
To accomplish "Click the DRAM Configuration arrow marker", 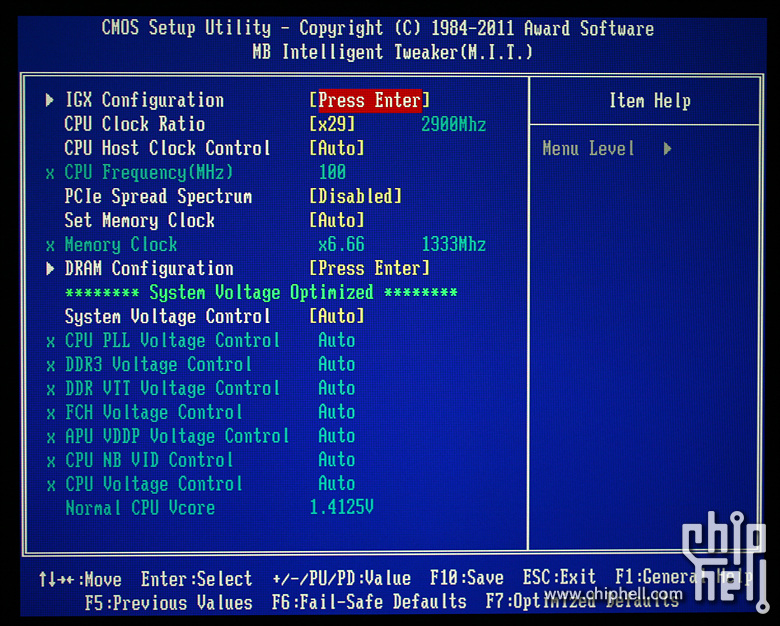I will (50, 269).
